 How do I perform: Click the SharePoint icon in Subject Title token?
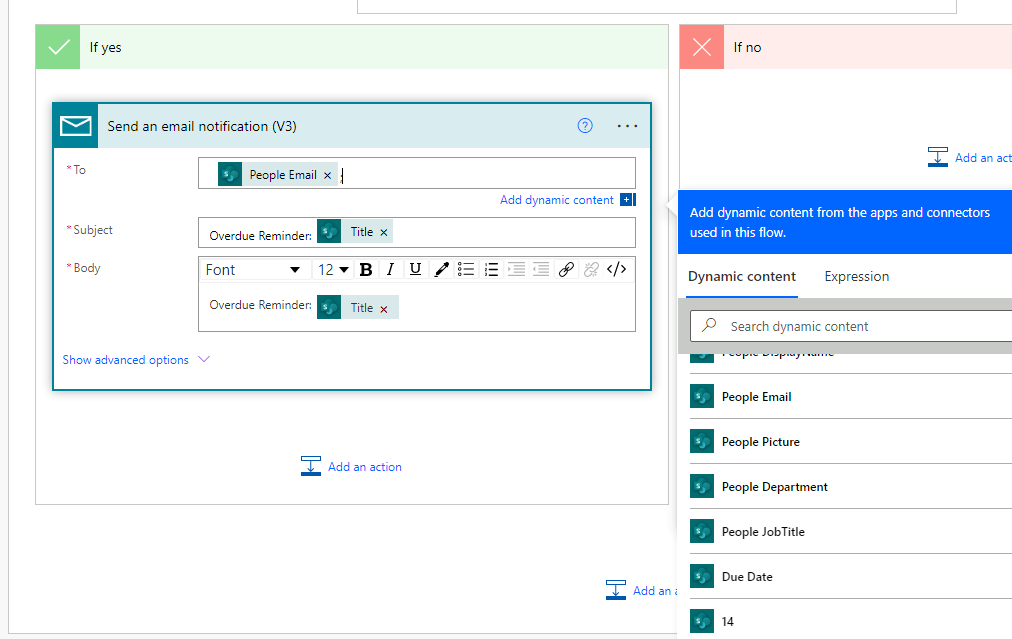329,232
